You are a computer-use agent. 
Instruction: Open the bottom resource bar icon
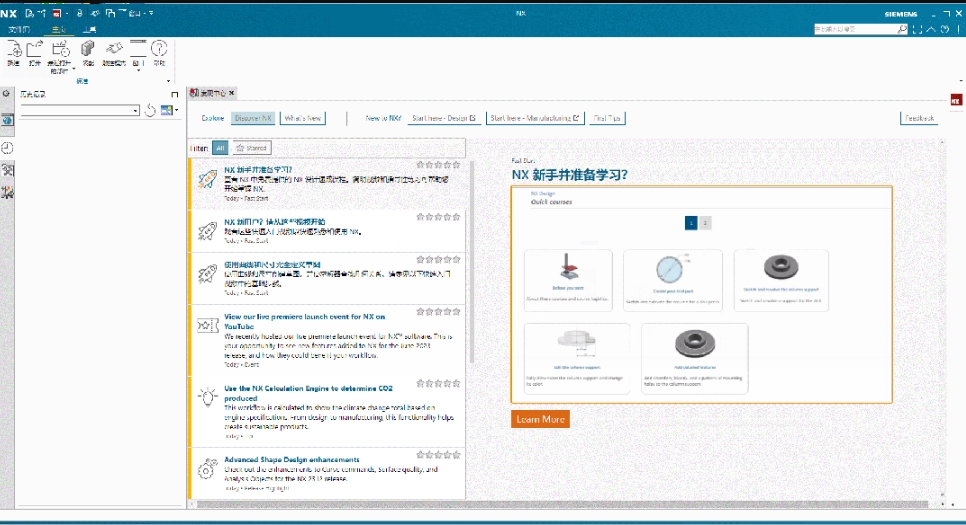click(7, 193)
